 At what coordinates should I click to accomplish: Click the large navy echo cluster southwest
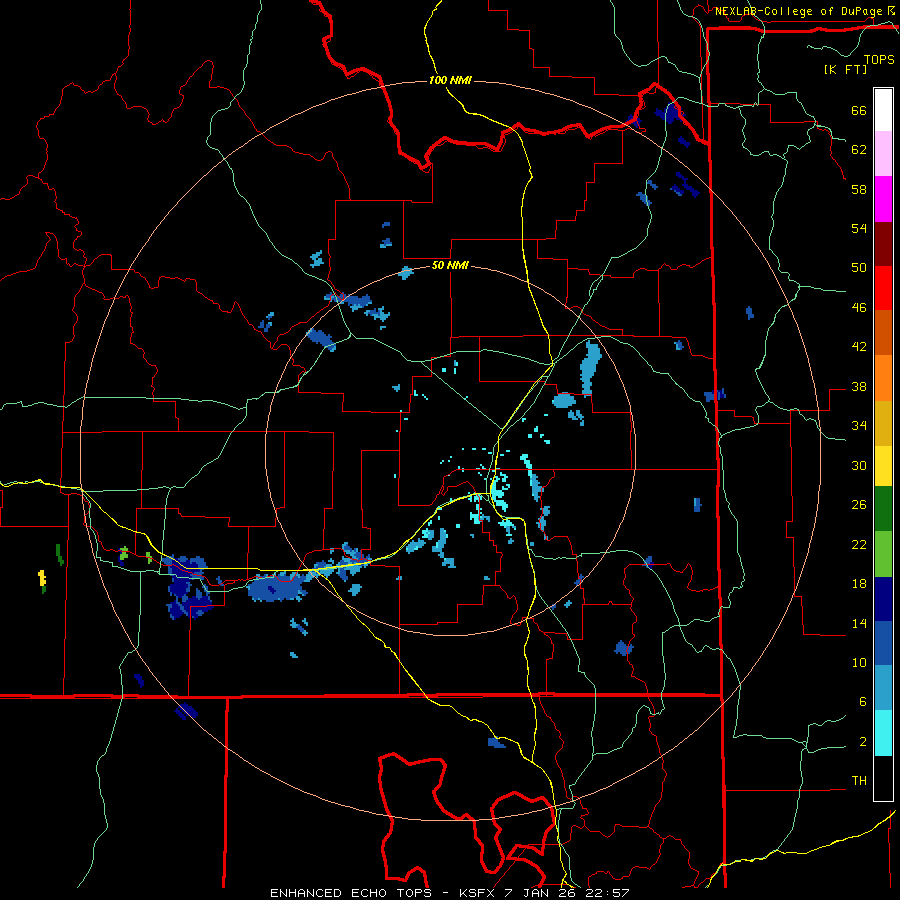point(188,587)
